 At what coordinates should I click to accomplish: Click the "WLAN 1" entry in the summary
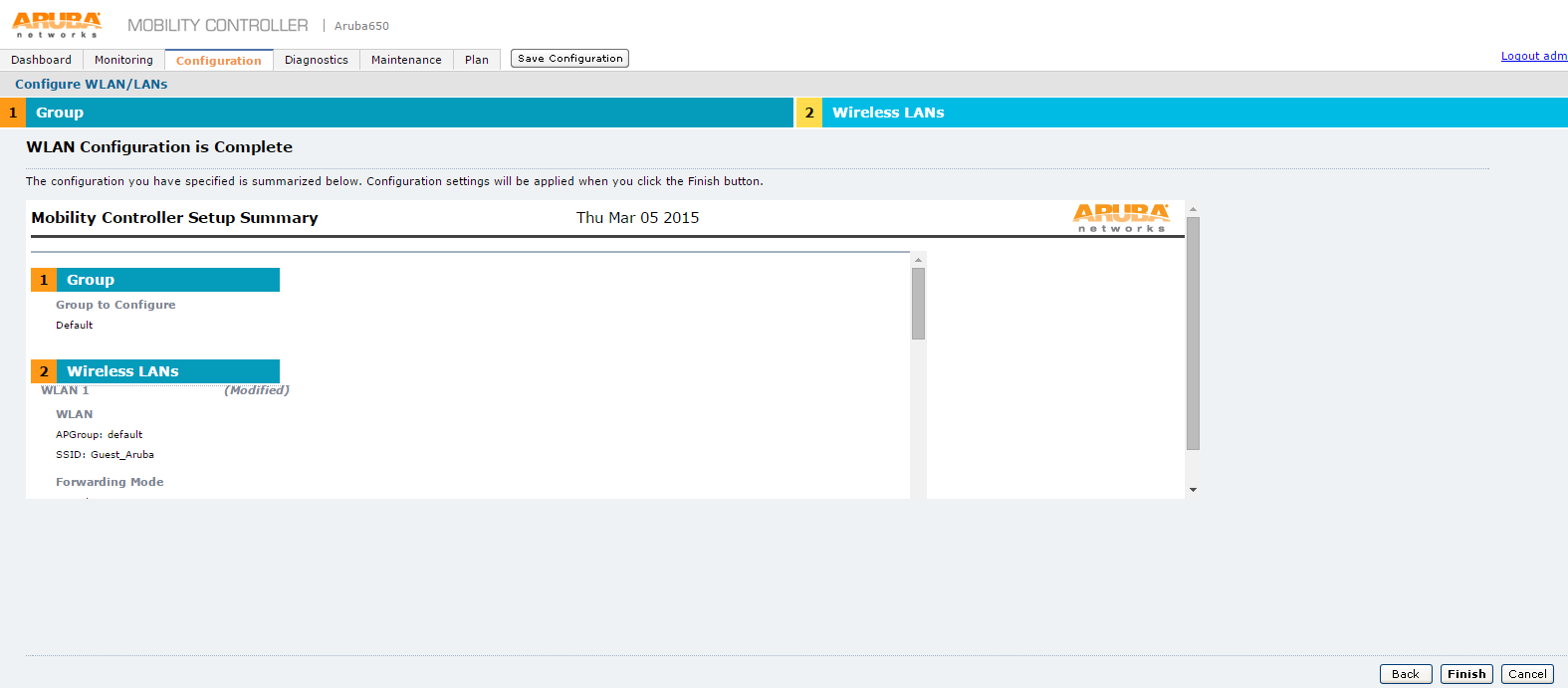coord(65,390)
